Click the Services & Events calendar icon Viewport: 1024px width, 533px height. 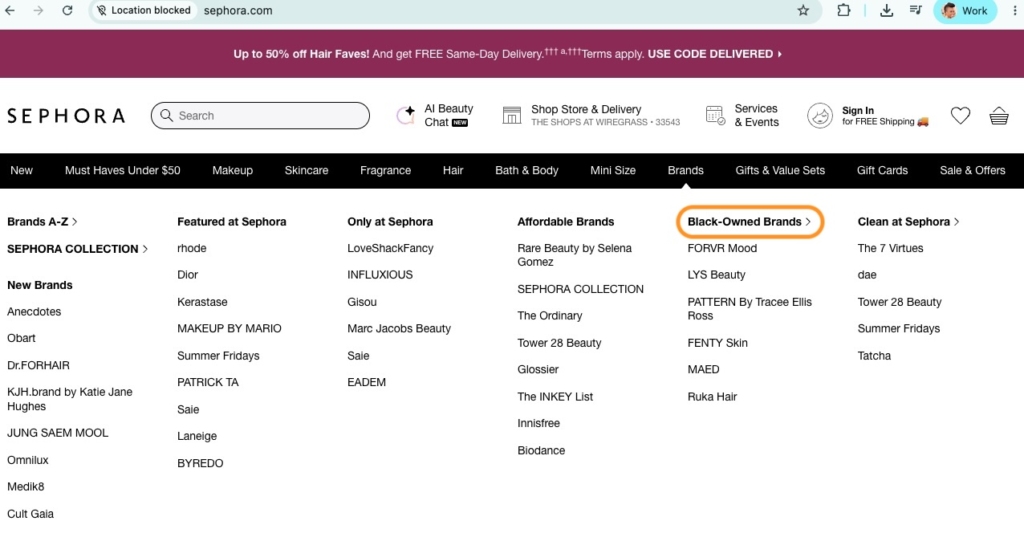[x=715, y=116]
